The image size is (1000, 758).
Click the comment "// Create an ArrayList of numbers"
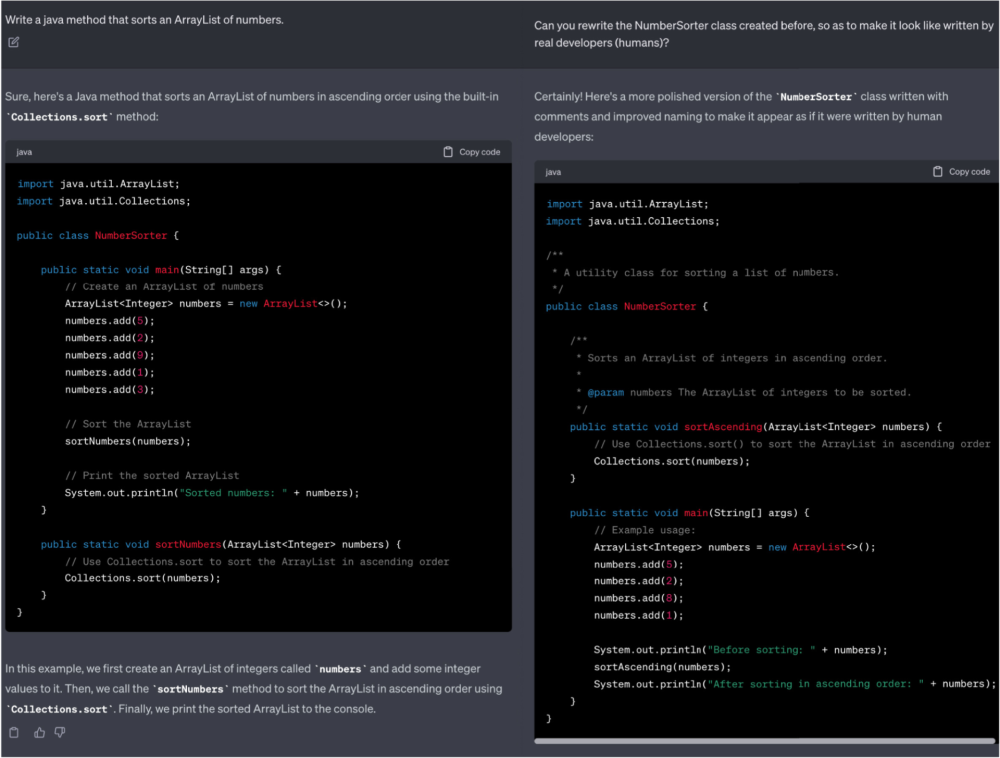pos(164,287)
